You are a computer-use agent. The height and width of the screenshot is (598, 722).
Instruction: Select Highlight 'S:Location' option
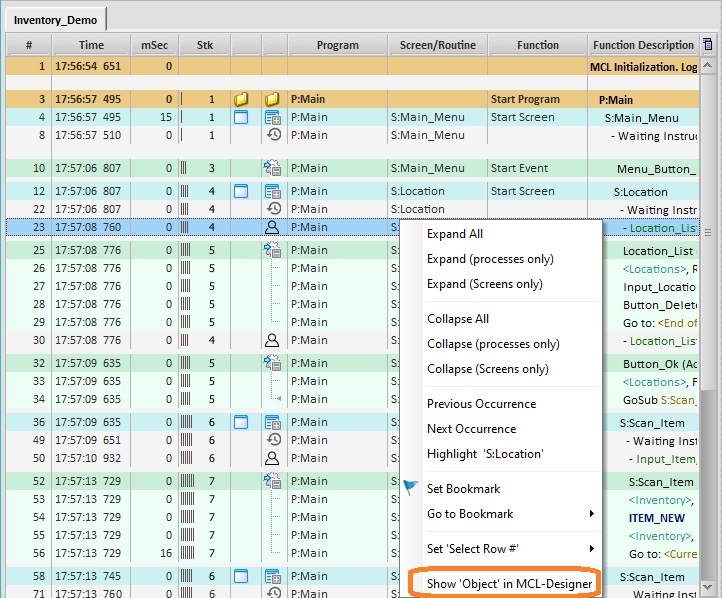pos(484,454)
